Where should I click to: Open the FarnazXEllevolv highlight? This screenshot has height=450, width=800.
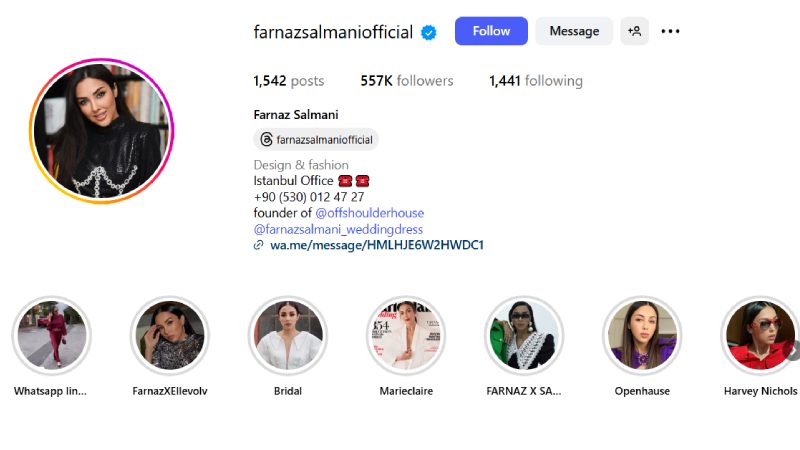170,335
